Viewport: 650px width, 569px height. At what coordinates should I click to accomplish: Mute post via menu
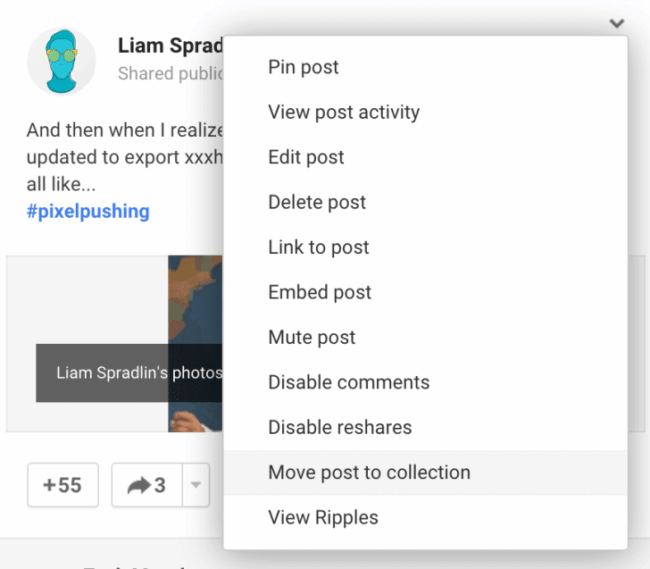(x=311, y=337)
